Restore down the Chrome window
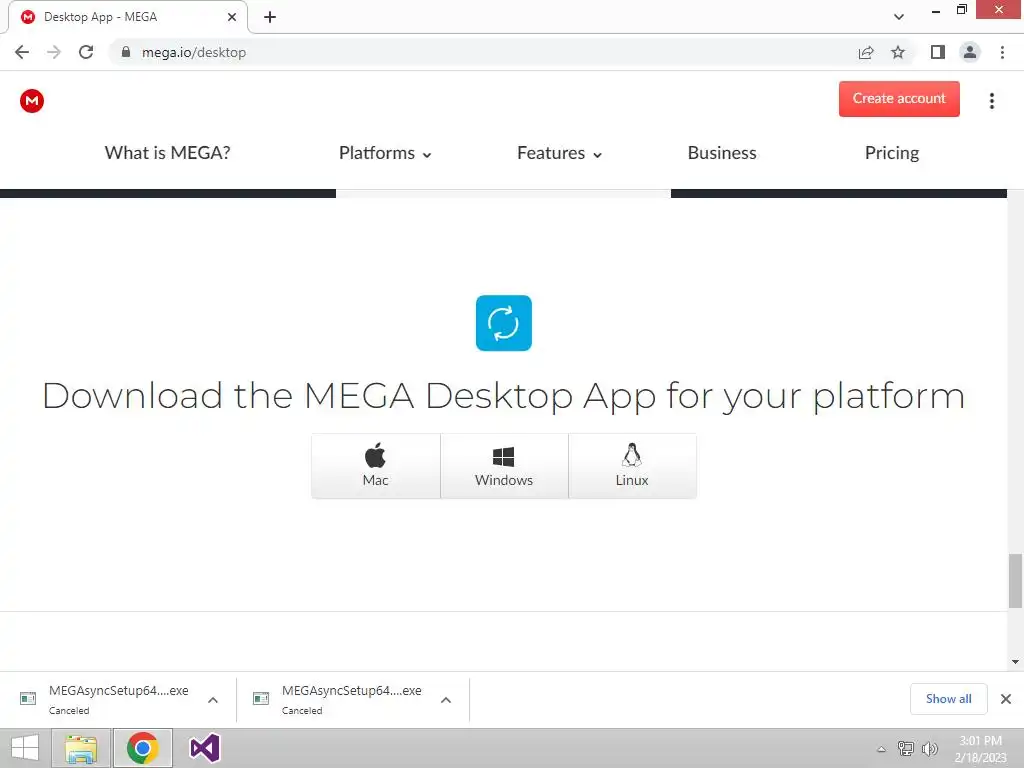This screenshot has width=1024, height=768. pos(961,10)
